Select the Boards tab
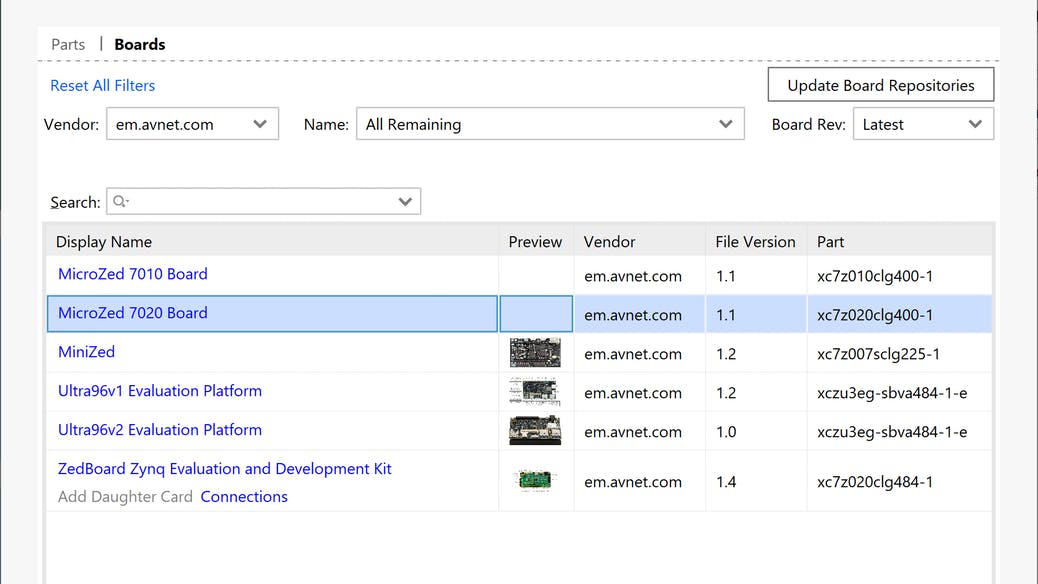Viewport: 1038px width, 584px height. pos(140,44)
